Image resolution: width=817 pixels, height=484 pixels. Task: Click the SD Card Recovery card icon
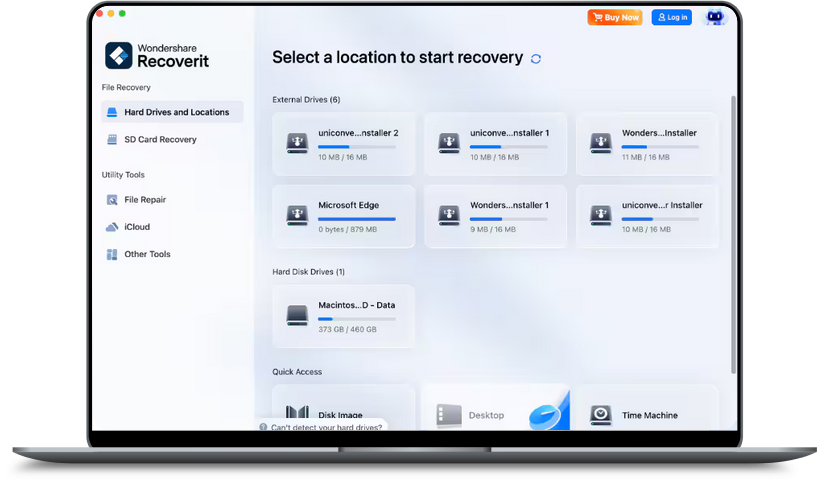click(112, 140)
